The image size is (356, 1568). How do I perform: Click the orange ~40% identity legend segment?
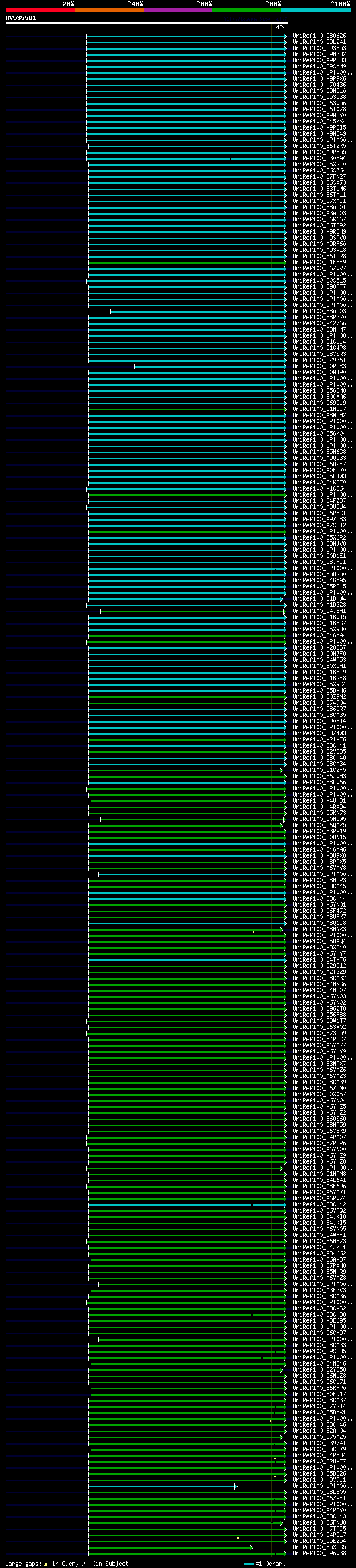(x=109, y=10)
